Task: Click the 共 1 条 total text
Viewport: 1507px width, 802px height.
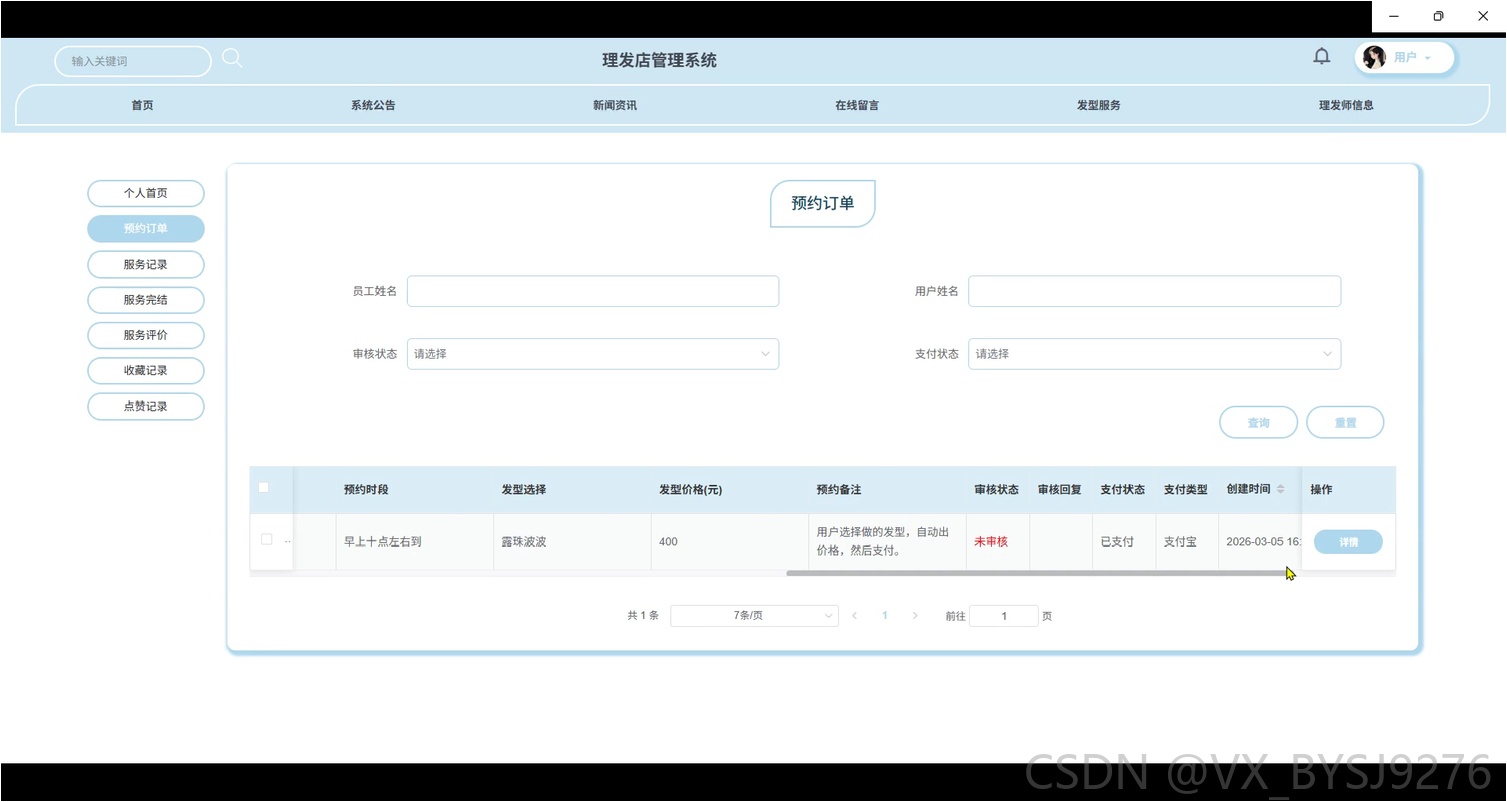Action: 643,616
